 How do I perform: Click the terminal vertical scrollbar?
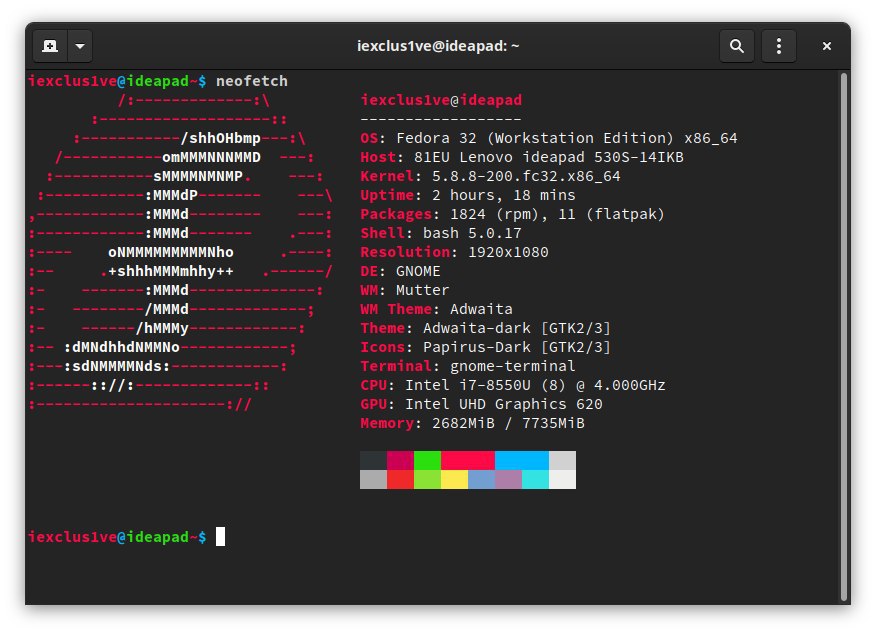coord(844,335)
